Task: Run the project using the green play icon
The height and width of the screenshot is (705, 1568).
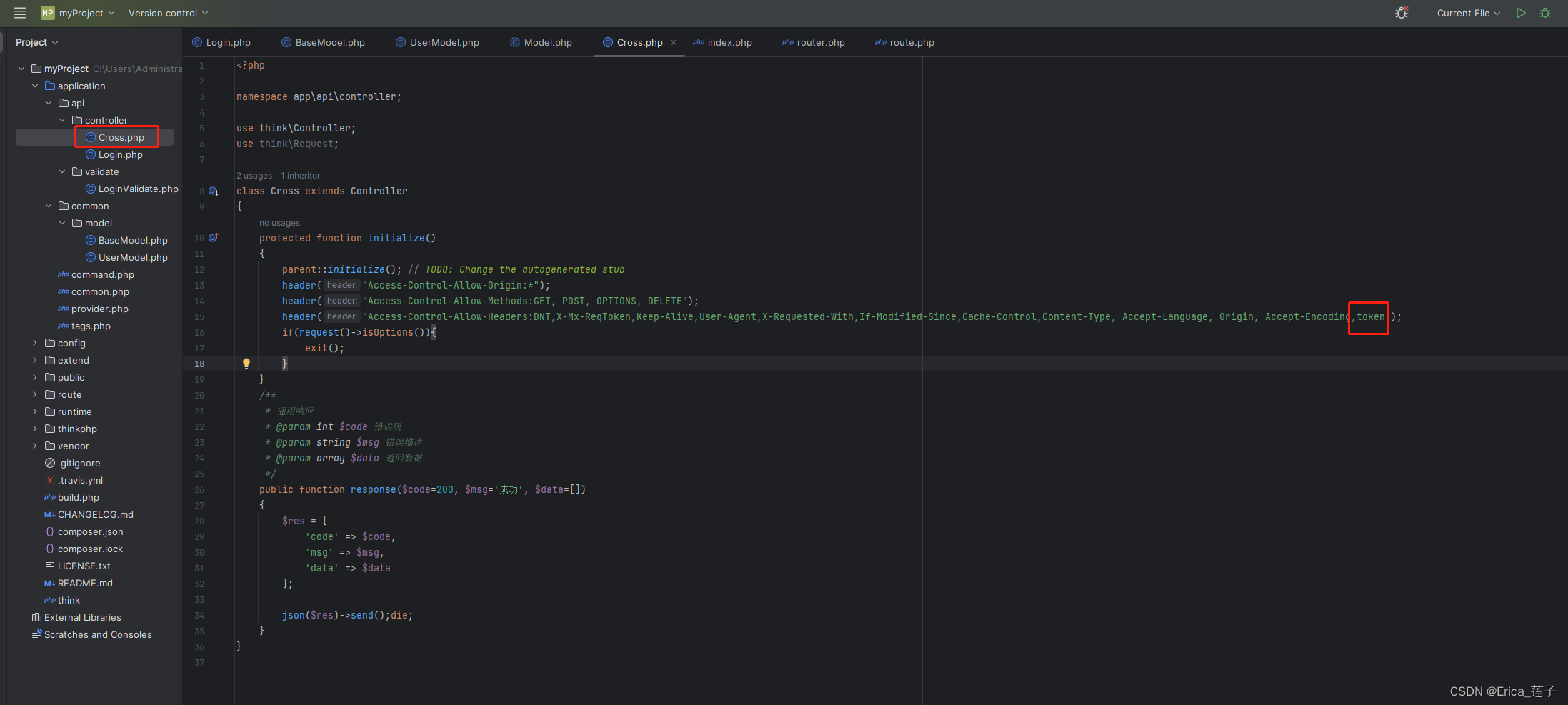Action: [x=1521, y=13]
